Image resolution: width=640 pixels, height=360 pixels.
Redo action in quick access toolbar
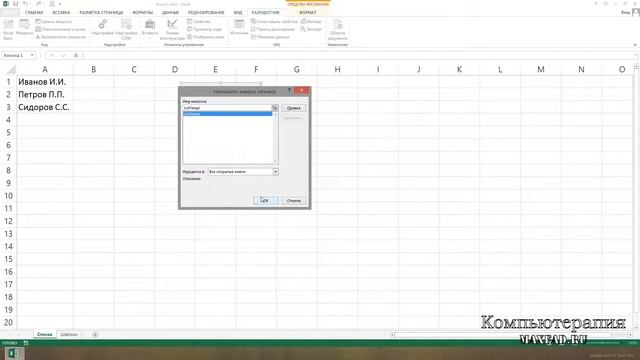[x=39, y=4]
